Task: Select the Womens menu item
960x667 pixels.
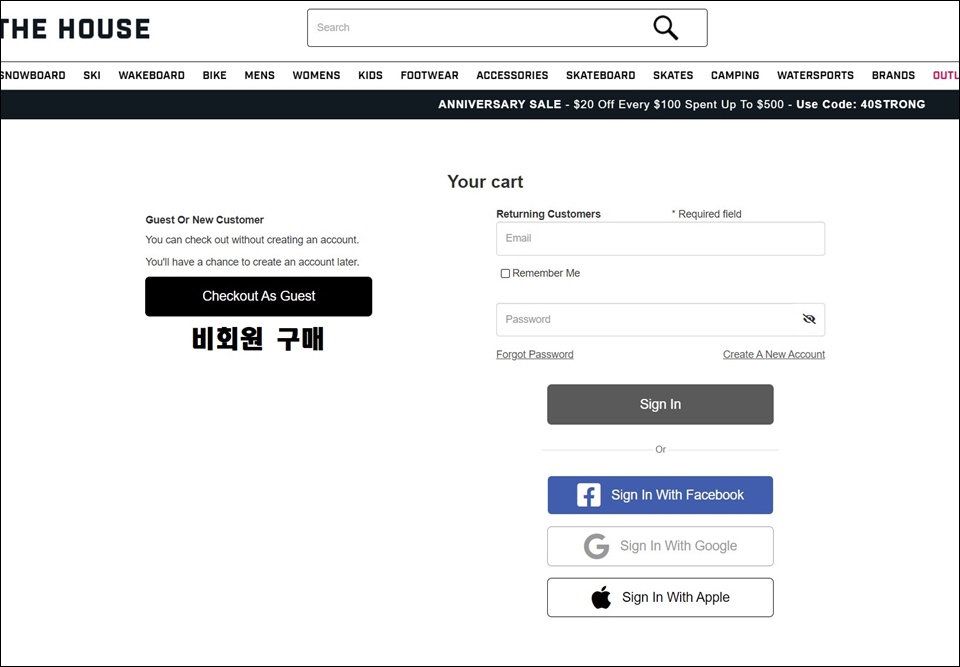Action: tap(316, 75)
